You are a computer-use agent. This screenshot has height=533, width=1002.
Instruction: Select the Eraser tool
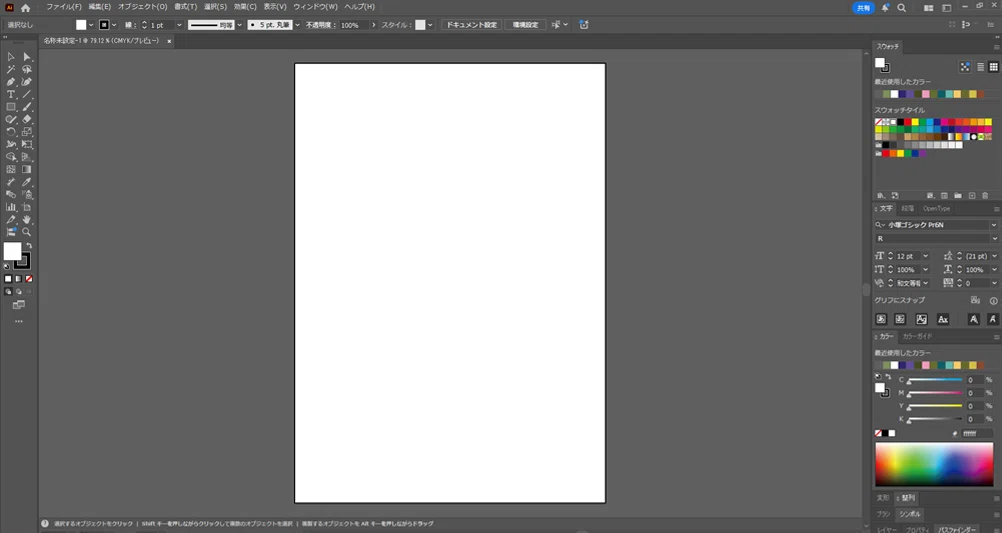click(x=27, y=120)
